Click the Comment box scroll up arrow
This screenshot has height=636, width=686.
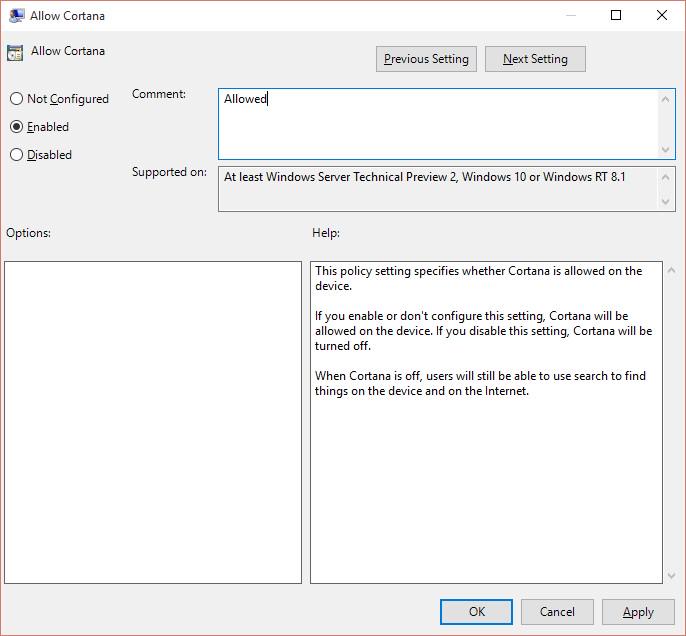click(x=665, y=99)
